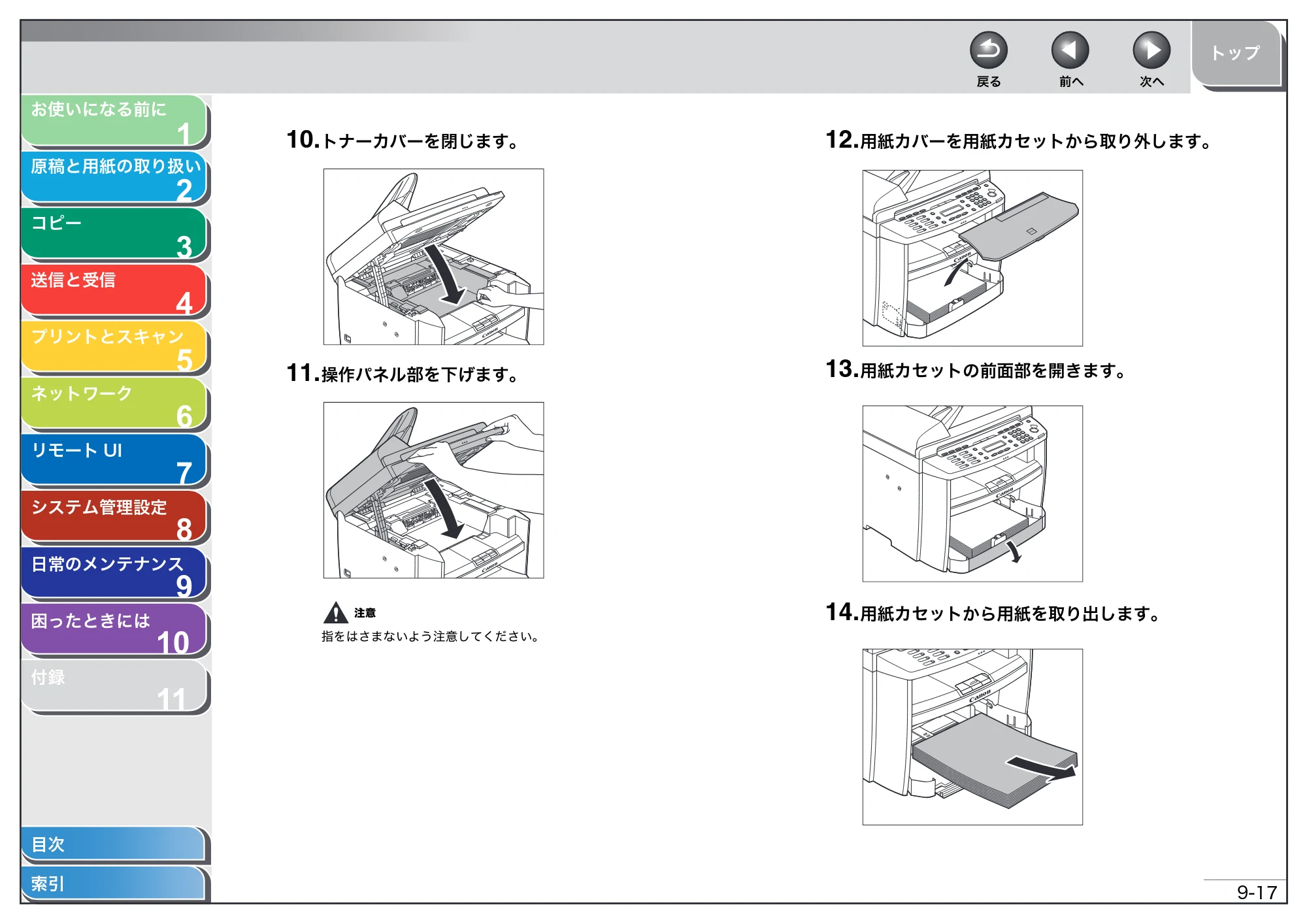Open chapter 11 付録
Image resolution: width=1307 pixels, height=924 pixels.
point(114,687)
